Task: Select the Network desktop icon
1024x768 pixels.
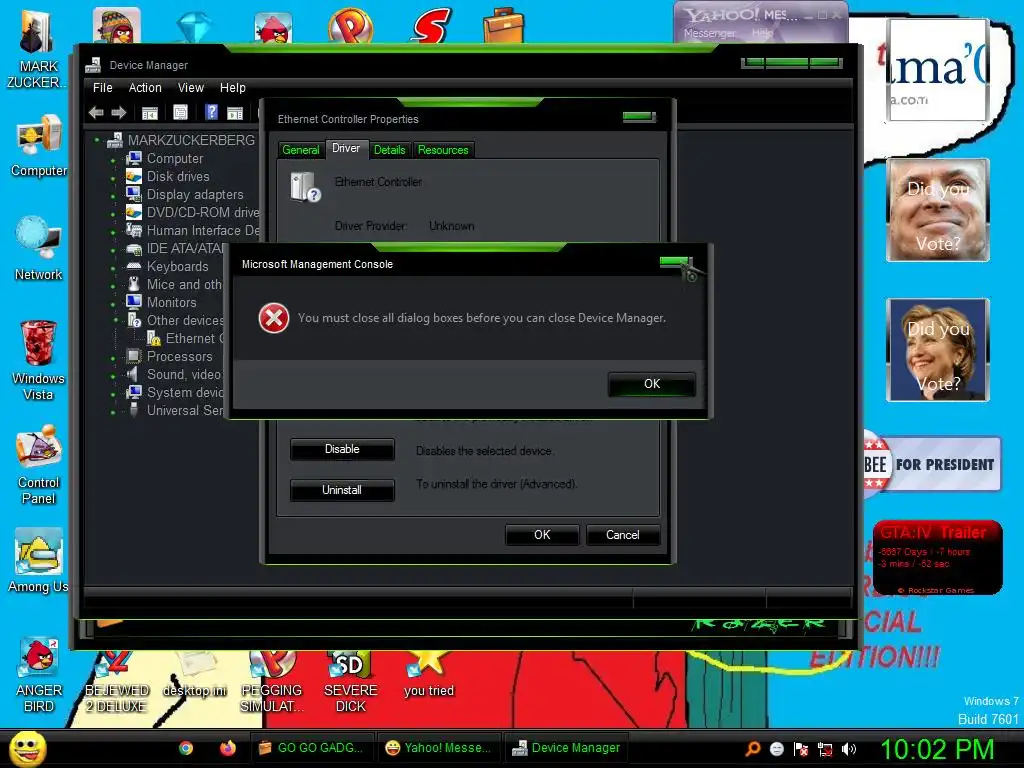Action: coord(39,249)
